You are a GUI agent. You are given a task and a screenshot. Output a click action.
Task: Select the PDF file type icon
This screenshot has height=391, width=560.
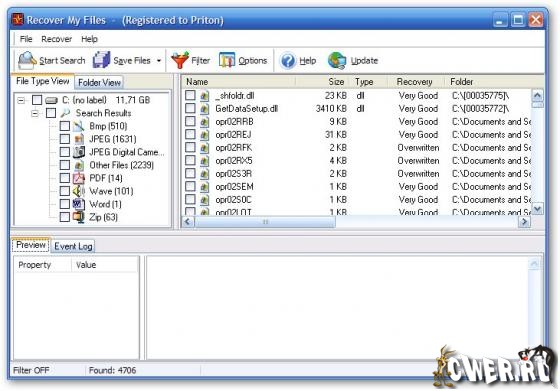[79, 178]
